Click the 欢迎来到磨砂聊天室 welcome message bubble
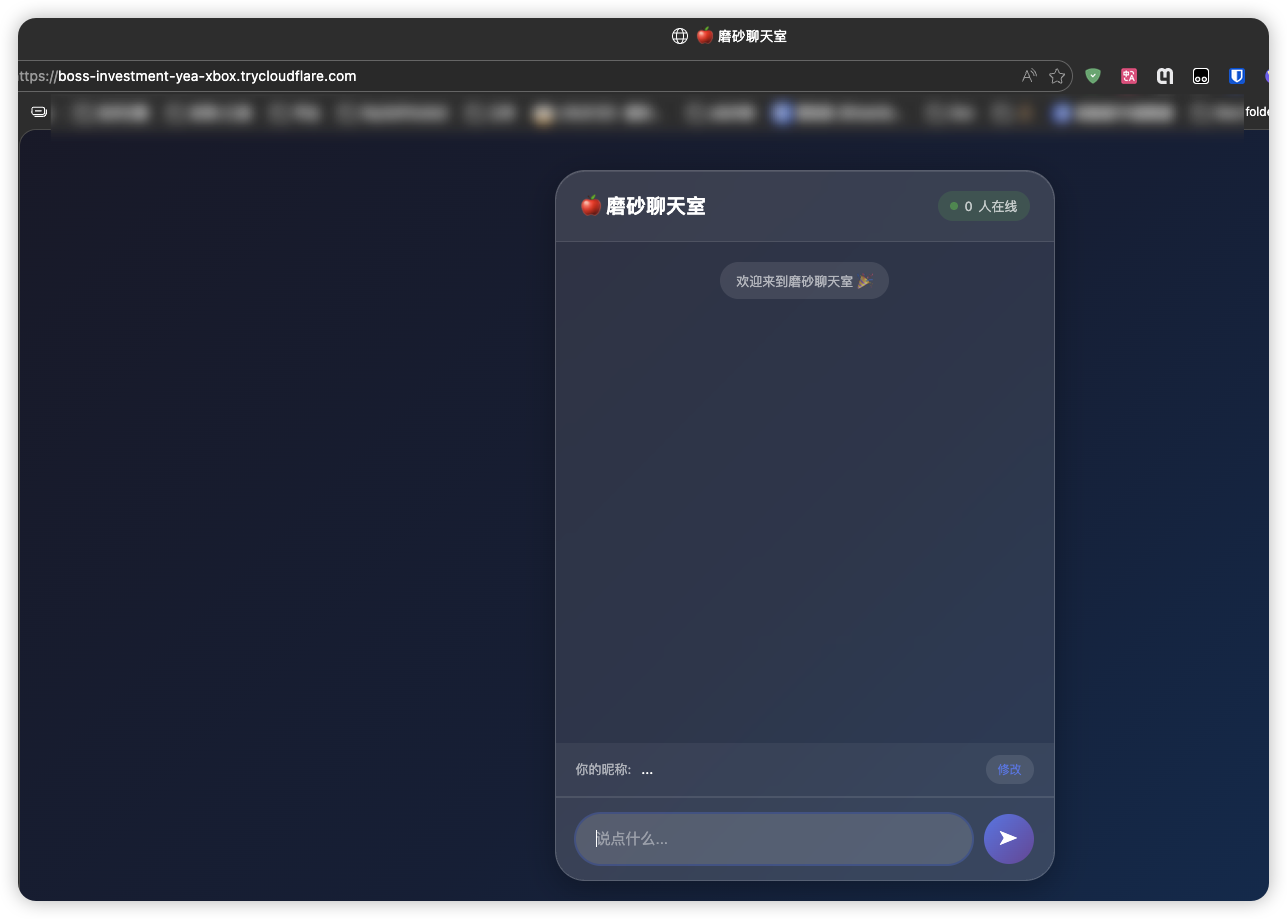The image size is (1287, 919). [804, 281]
